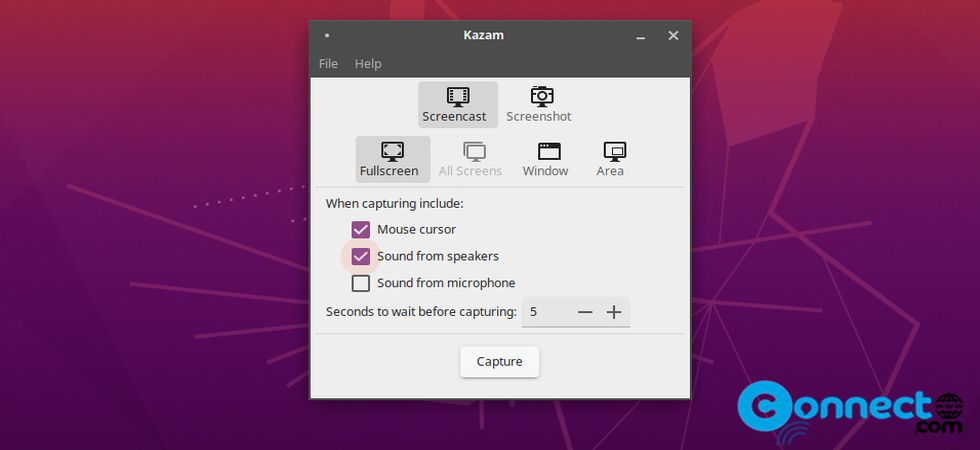
Task: Uncheck Sound from speakers
Action: click(x=361, y=256)
